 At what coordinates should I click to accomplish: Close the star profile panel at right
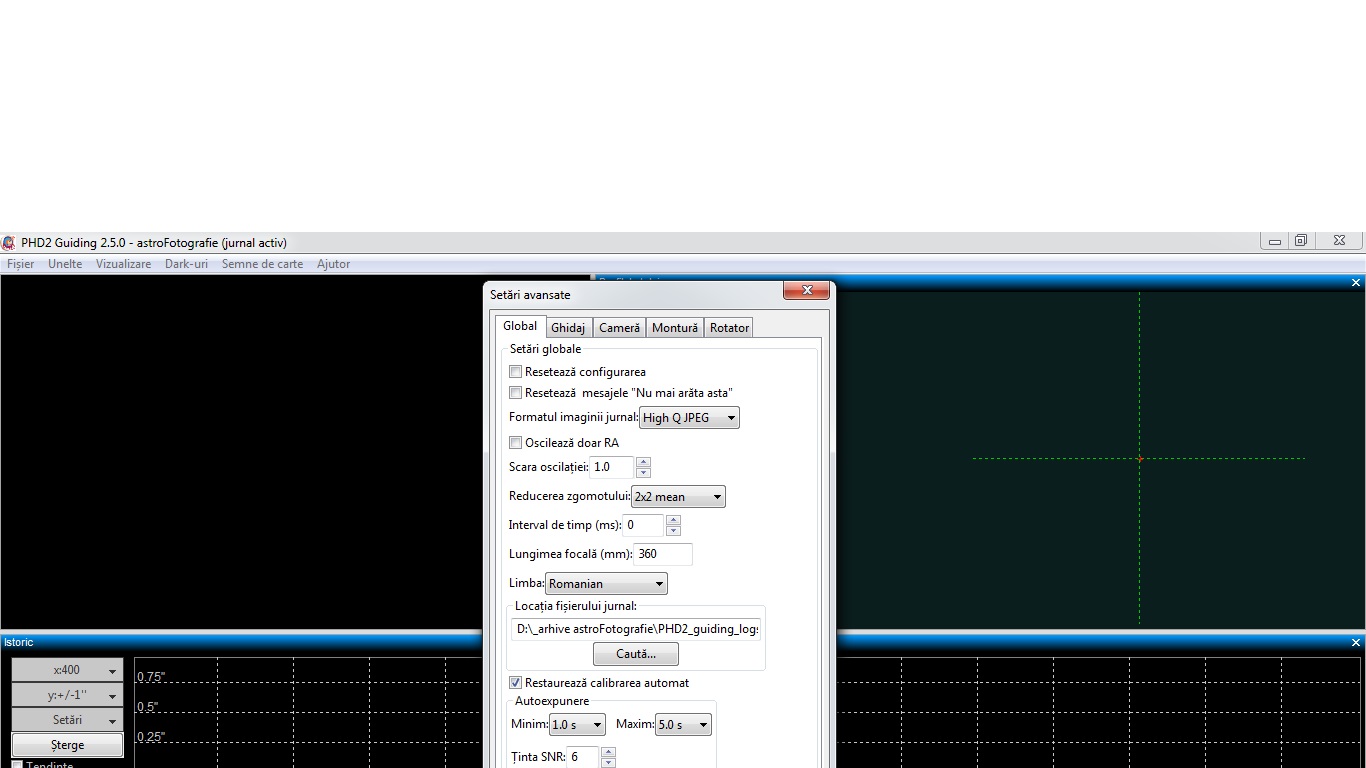pyautogui.click(x=1356, y=283)
